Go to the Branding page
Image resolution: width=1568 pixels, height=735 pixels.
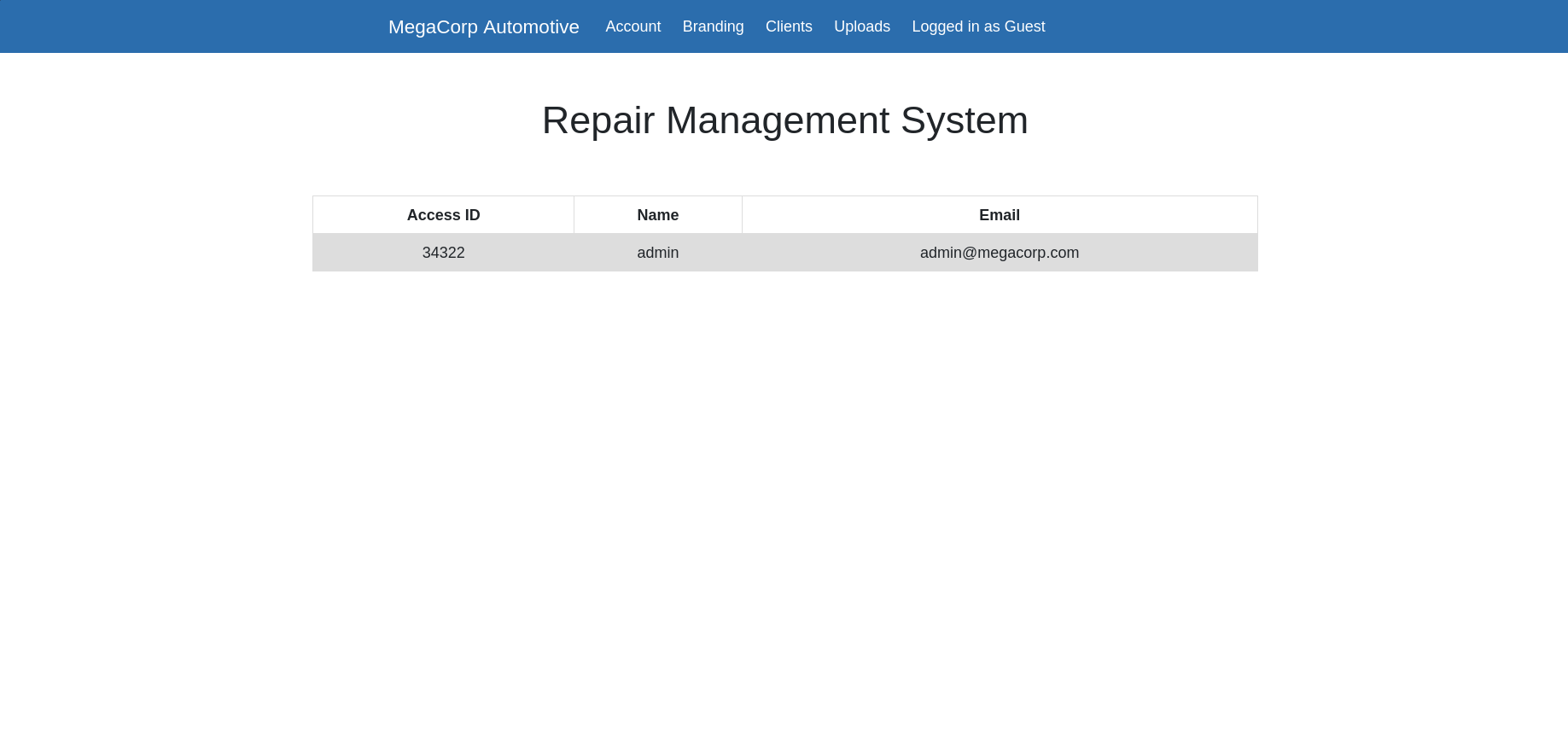(713, 26)
